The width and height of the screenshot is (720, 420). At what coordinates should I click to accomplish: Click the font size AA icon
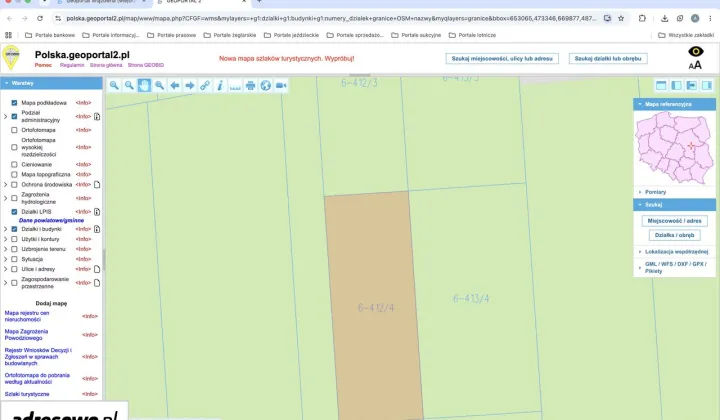tap(695, 65)
